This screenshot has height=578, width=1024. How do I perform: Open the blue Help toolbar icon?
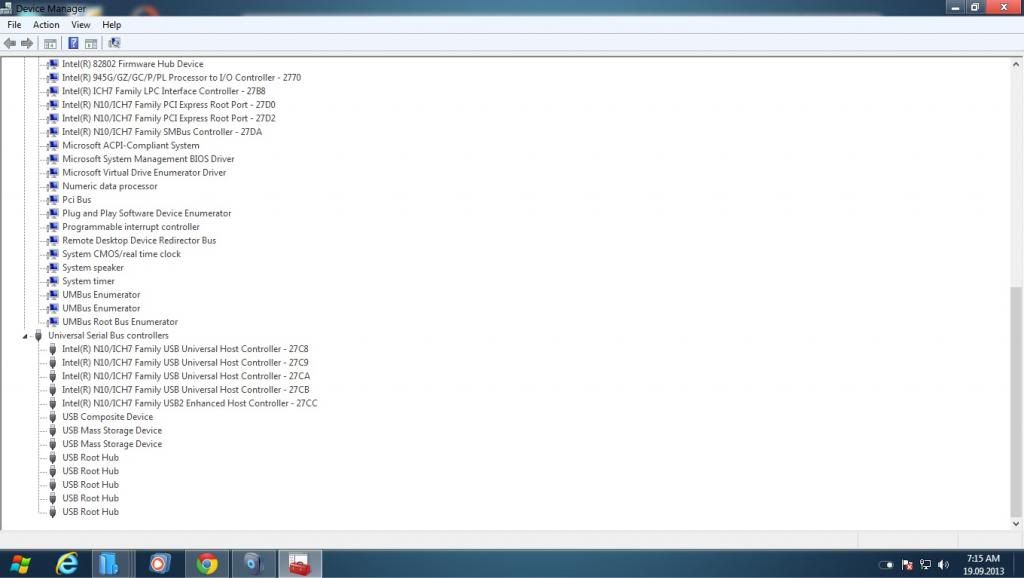tap(73, 43)
